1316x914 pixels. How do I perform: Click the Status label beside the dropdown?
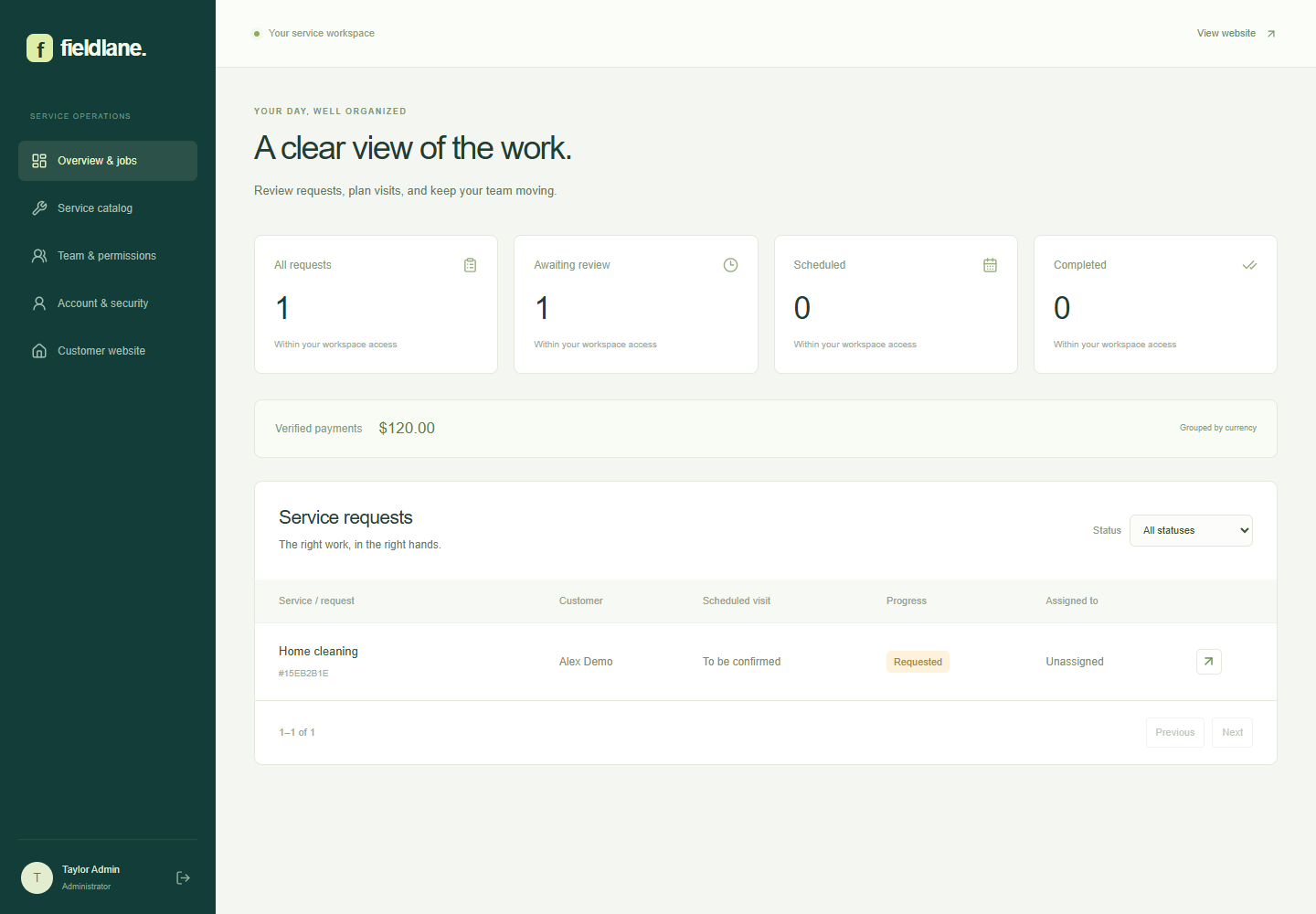1107,530
